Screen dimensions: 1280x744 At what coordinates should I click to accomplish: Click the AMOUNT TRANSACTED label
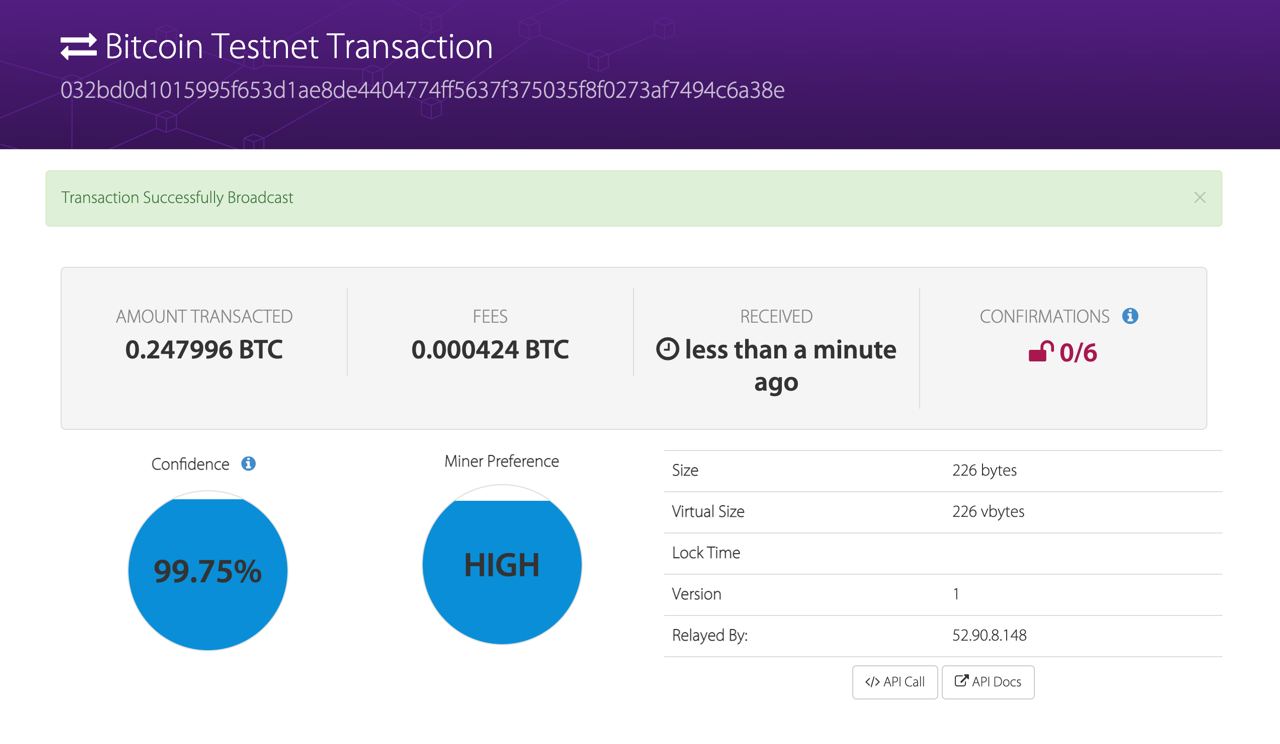[204, 317]
